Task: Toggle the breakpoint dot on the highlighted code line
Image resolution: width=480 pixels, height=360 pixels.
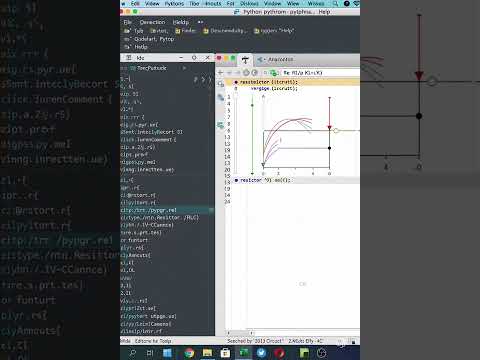Action: (236, 82)
